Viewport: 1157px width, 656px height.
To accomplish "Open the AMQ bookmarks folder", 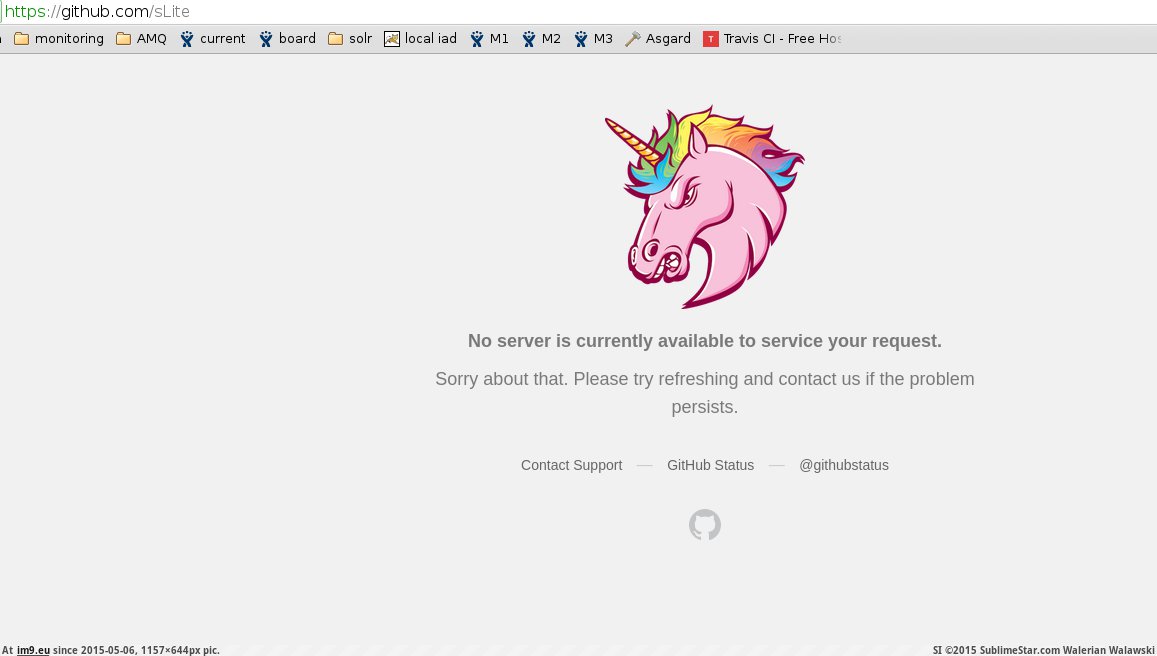I will pyautogui.click(x=142, y=39).
